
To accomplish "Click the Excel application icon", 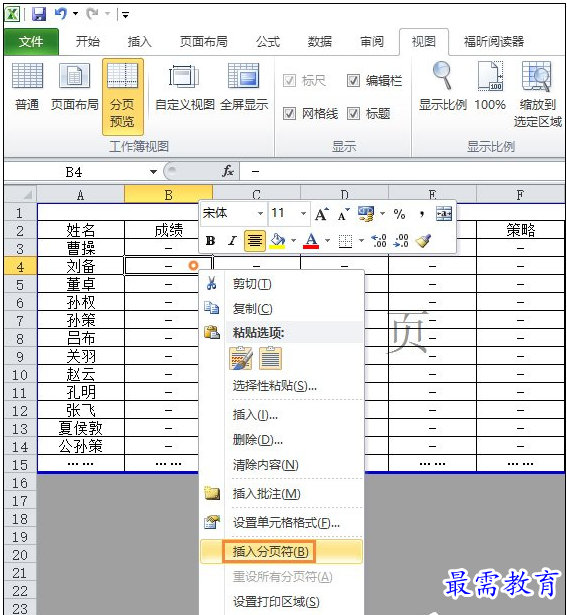I will 12,15.
